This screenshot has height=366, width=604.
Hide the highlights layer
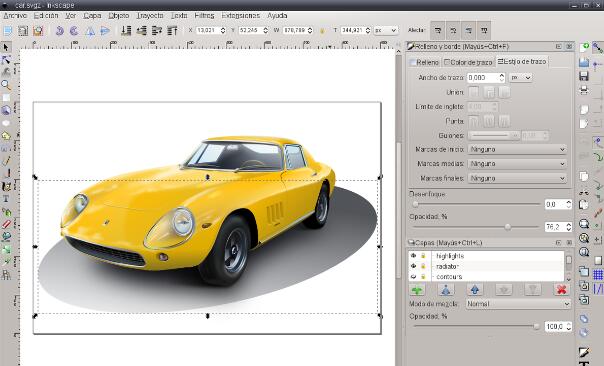point(414,256)
